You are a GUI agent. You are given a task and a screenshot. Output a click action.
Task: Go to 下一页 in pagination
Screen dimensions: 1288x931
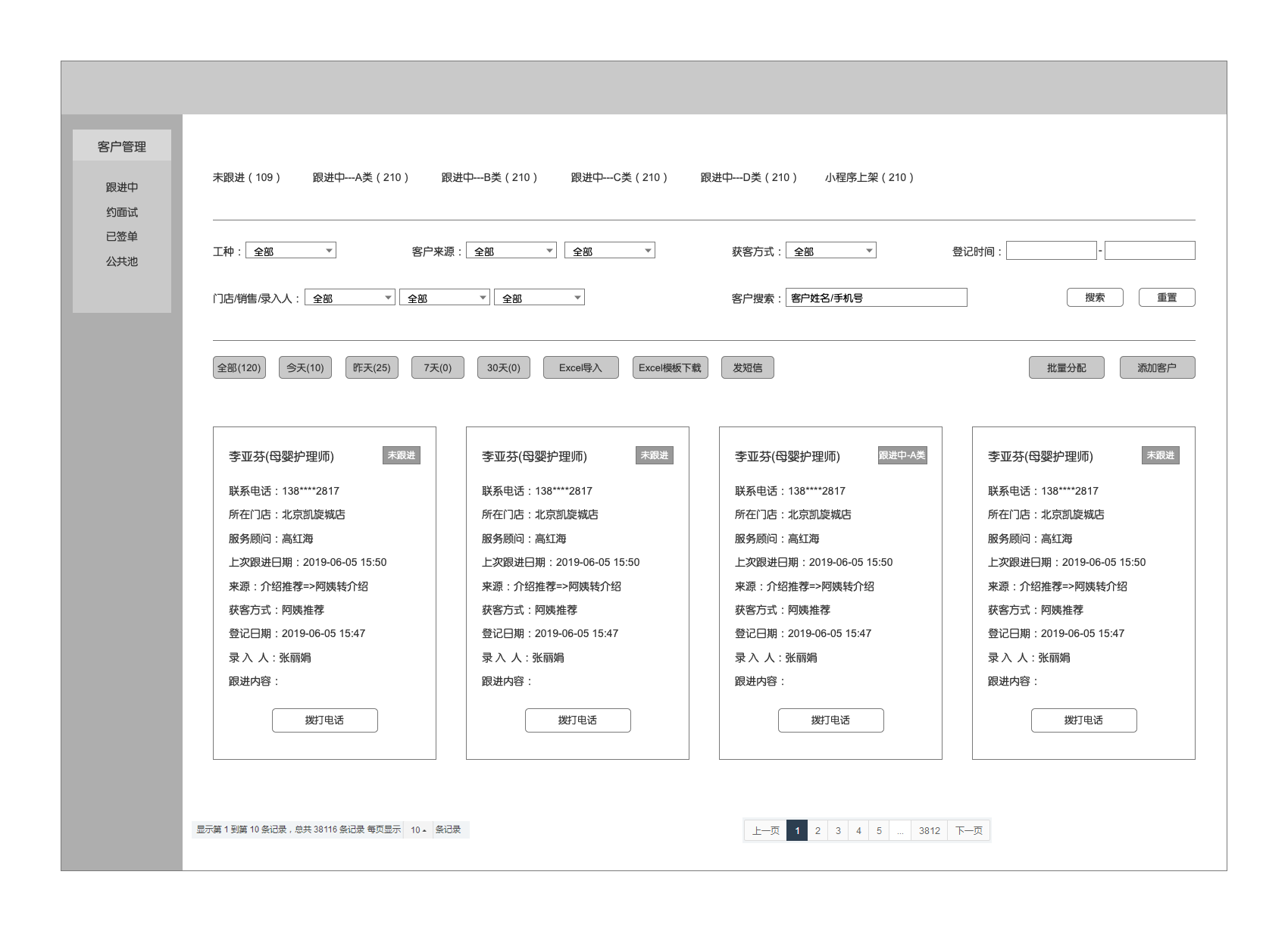point(969,831)
